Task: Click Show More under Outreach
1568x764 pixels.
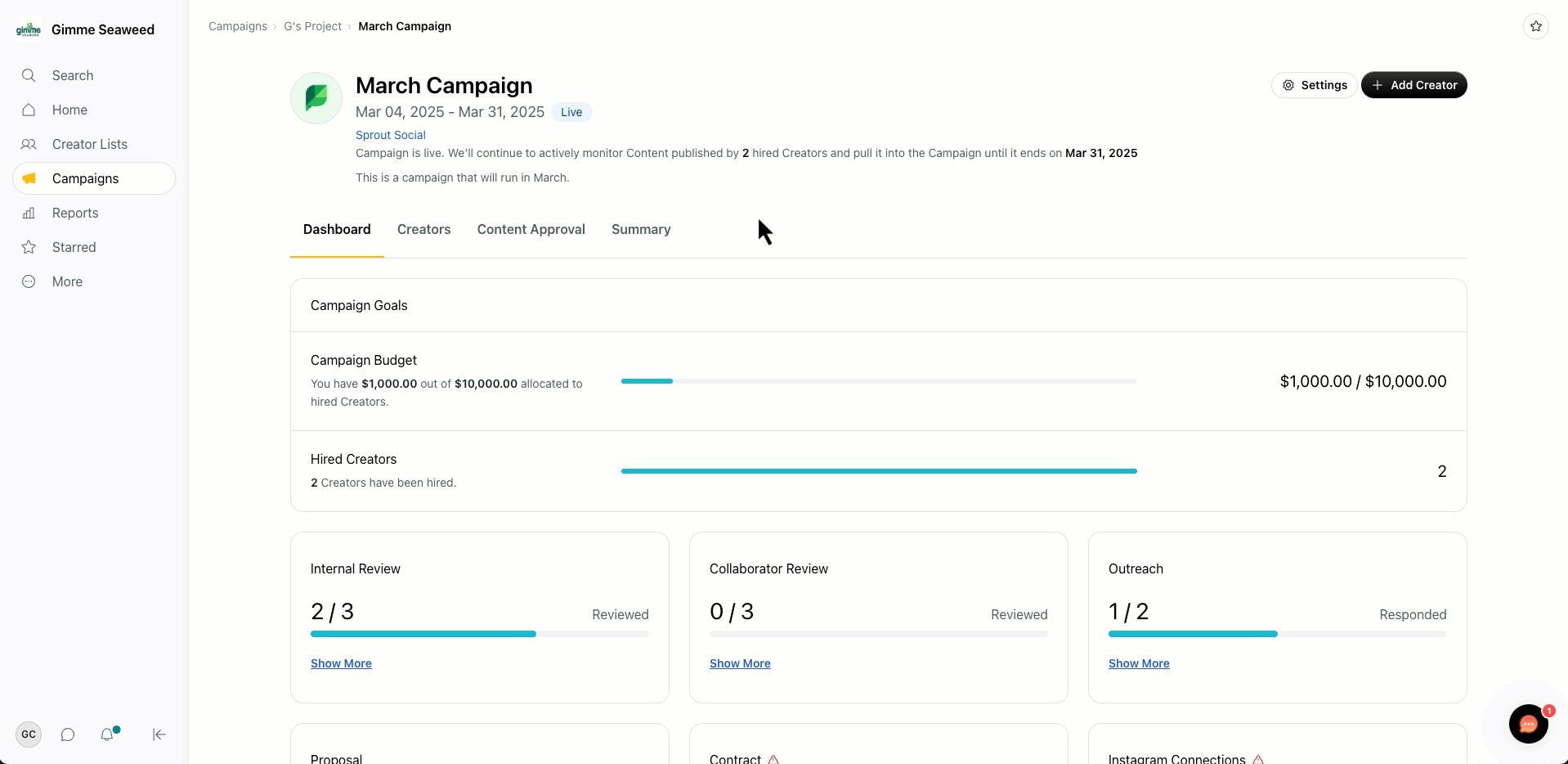Action: tap(1139, 663)
